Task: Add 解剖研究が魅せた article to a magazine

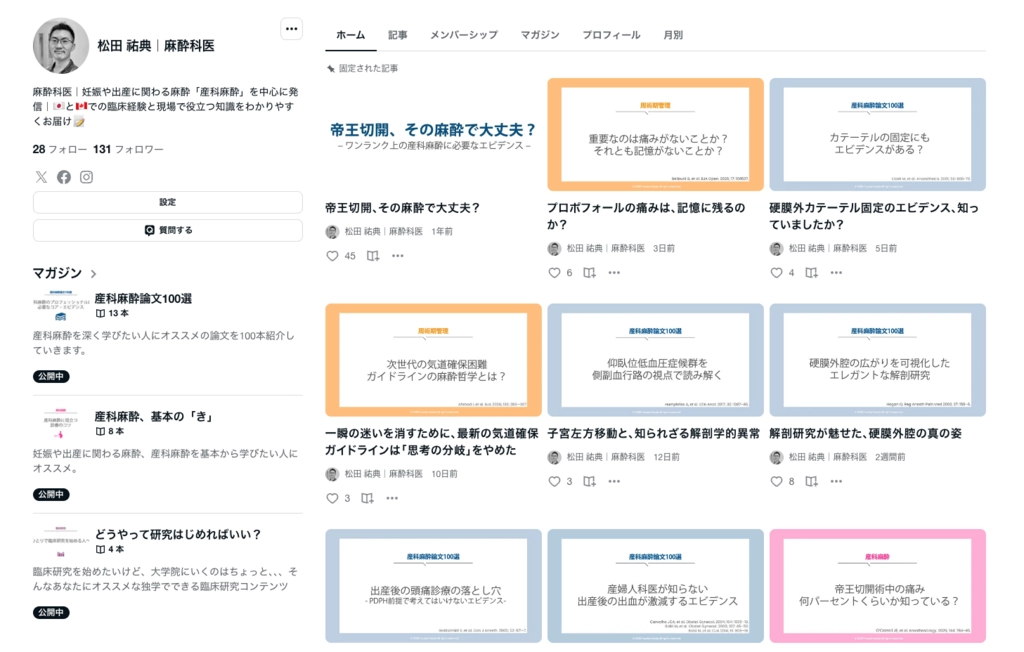Action: click(x=812, y=481)
